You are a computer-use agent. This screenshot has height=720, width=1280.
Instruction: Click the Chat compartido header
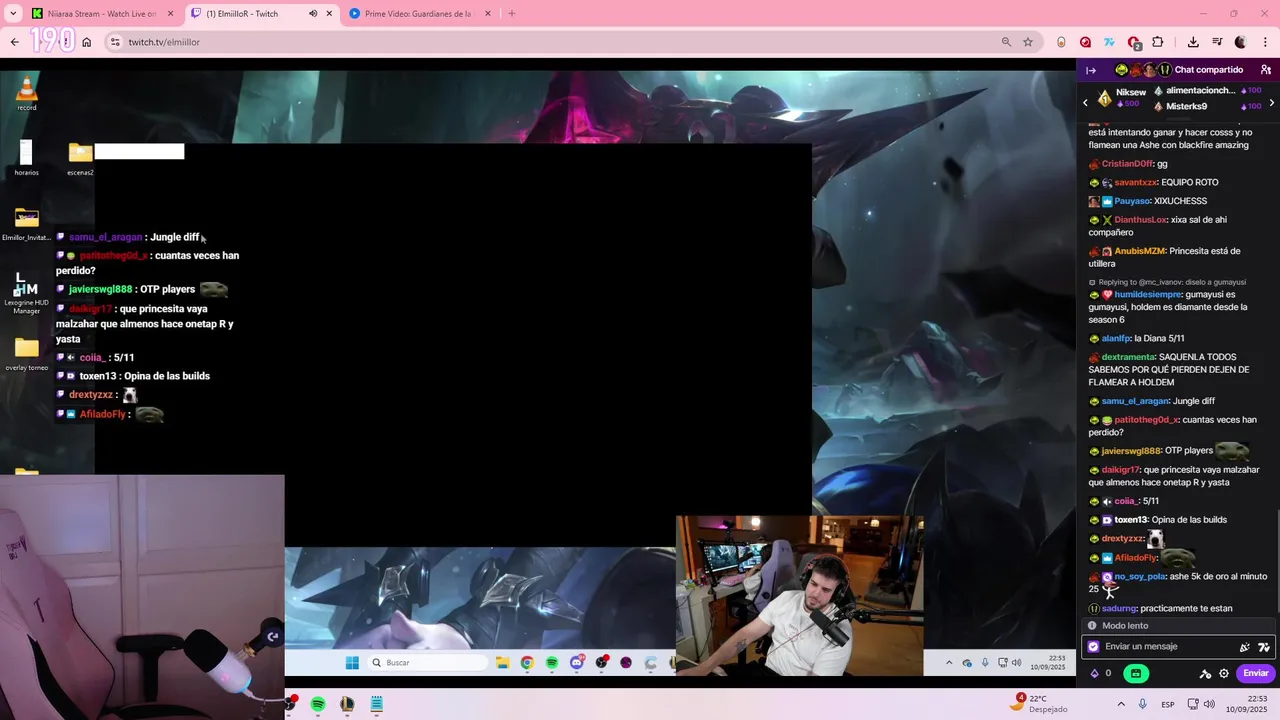pos(1209,70)
